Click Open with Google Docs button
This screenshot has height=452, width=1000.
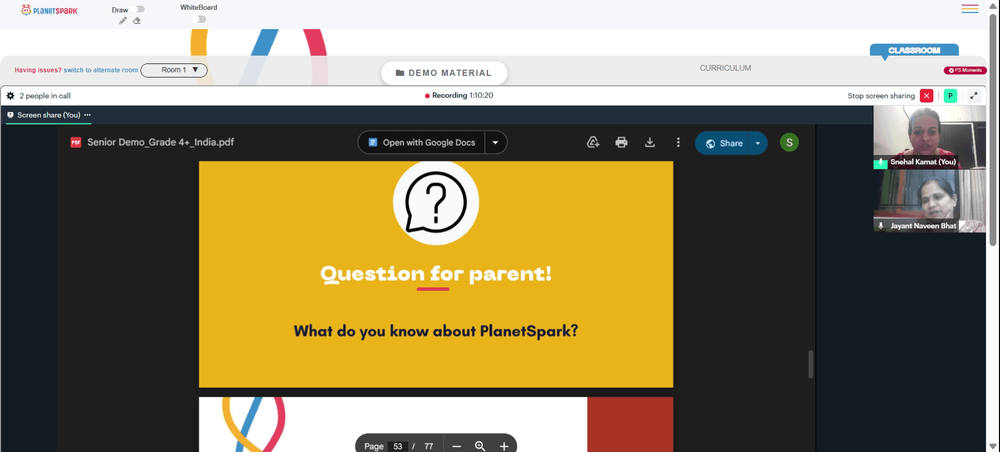click(422, 142)
